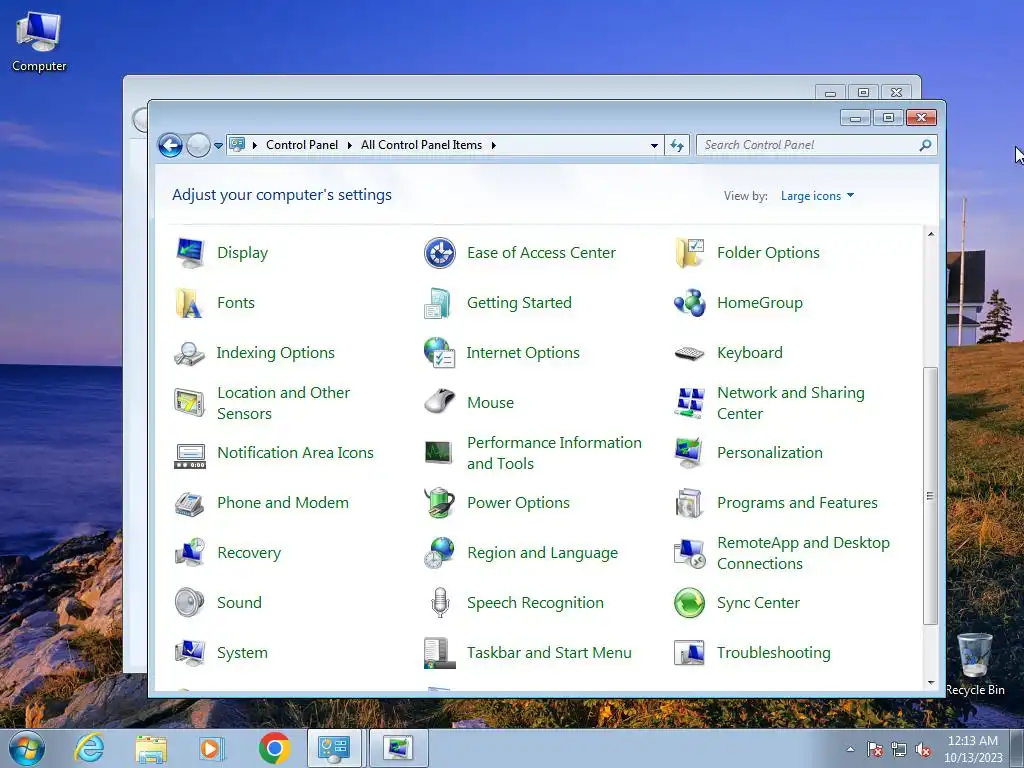Click the RemoteApp and Desktop Connections icon
This screenshot has width=1024, height=768.
tap(690, 553)
